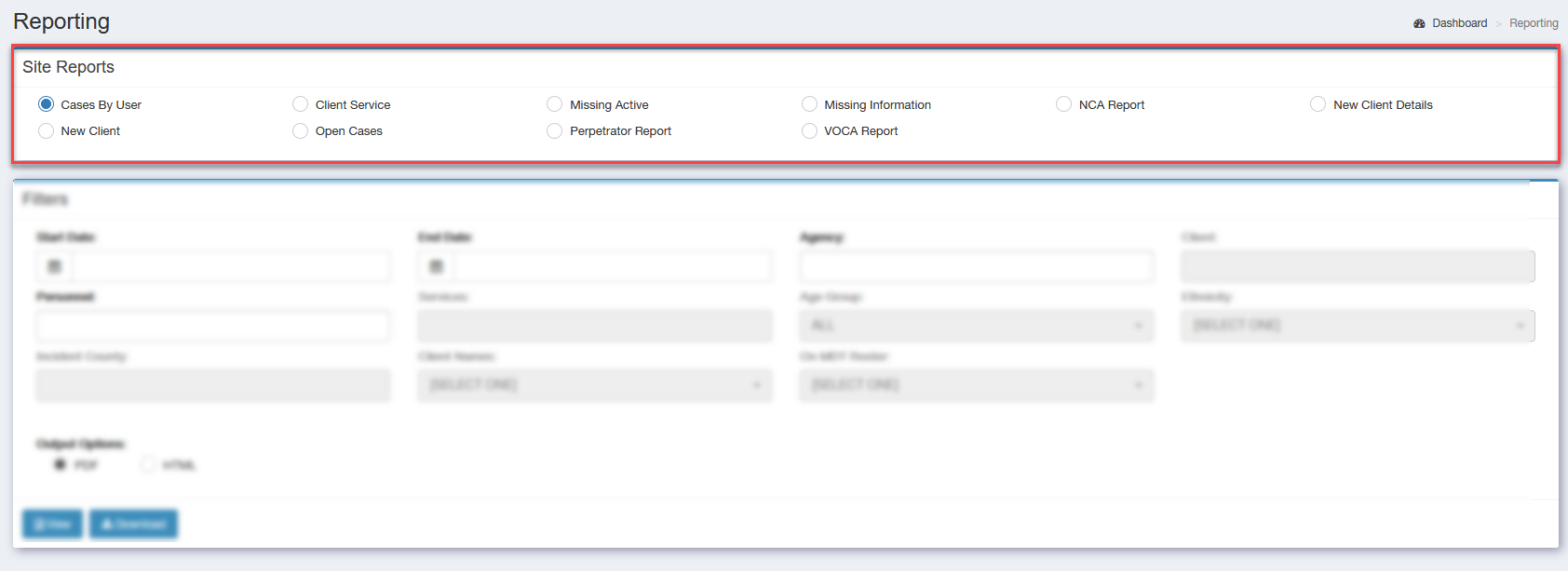Select the Perpetrator Report option
This screenshot has height=571, width=1568.
click(554, 130)
